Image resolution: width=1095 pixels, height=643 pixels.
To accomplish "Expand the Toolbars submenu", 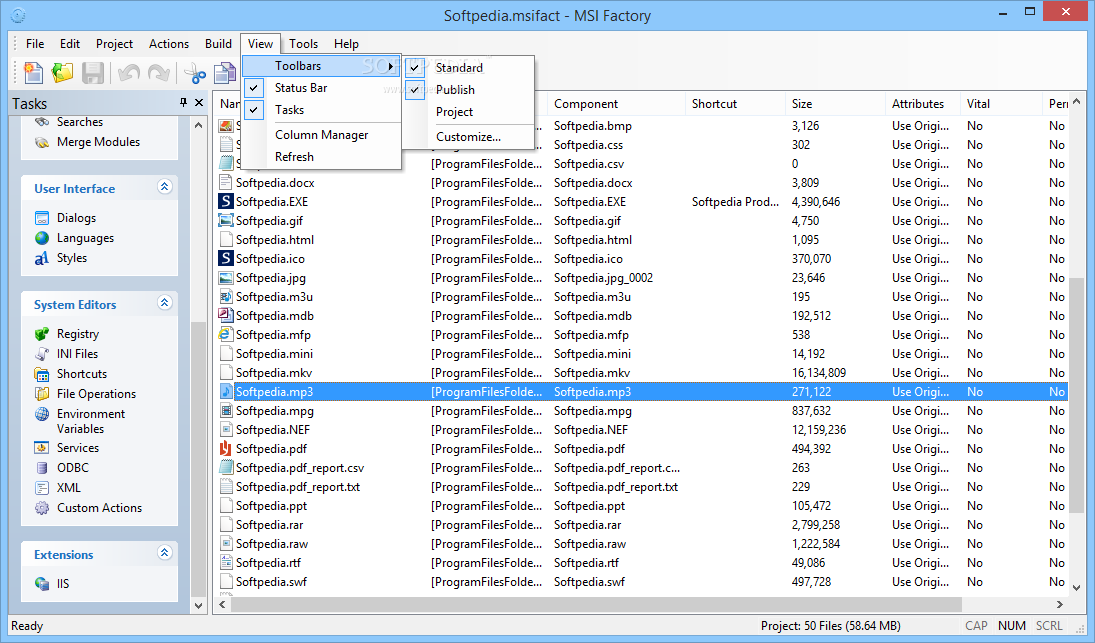I will (322, 66).
